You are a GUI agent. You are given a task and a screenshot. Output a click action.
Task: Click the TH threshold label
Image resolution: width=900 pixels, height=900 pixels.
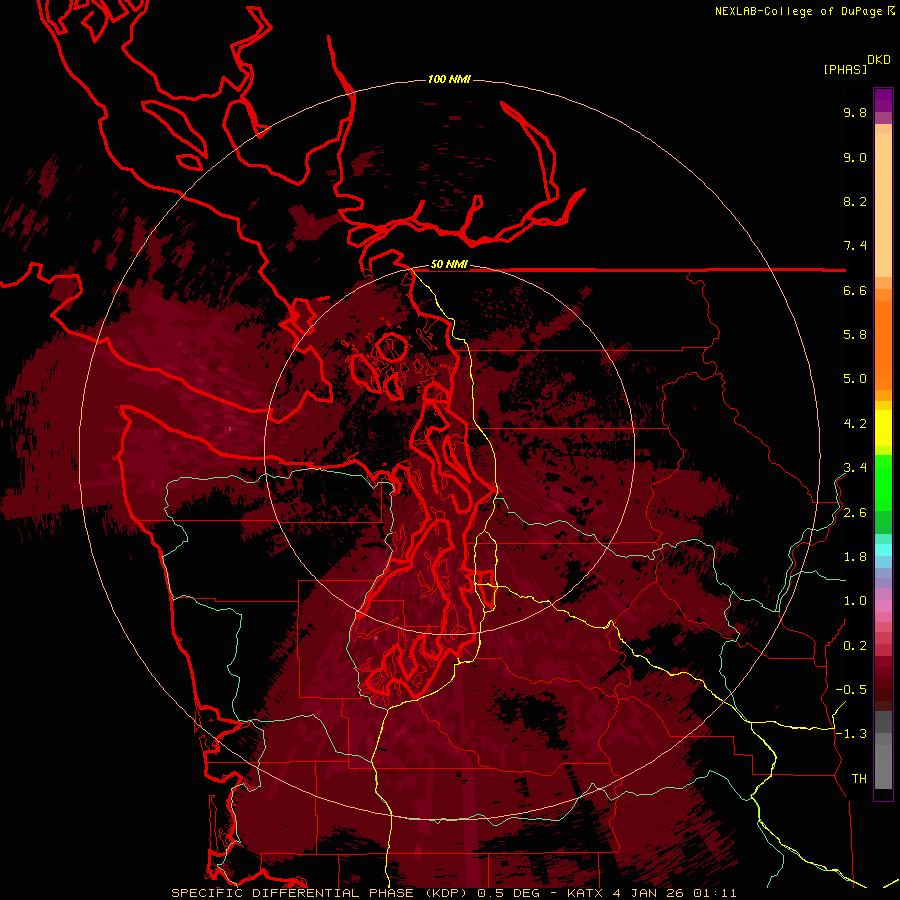(859, 779)
